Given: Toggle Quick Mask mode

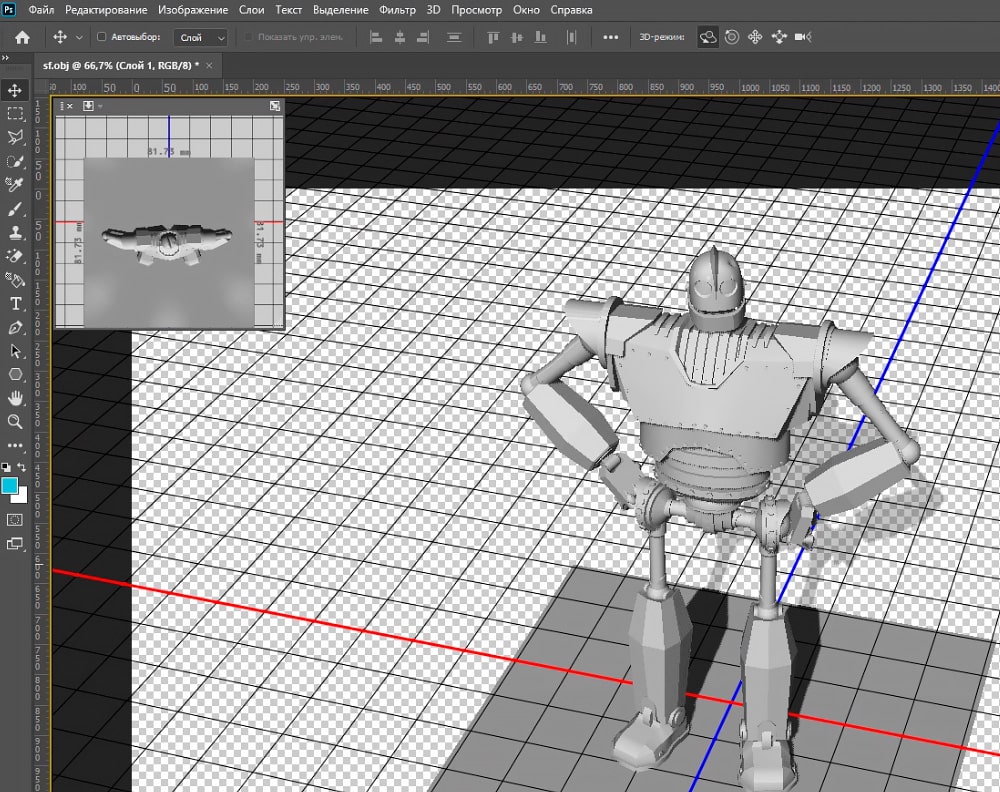Looking at the screenshot, I should 15,520.
